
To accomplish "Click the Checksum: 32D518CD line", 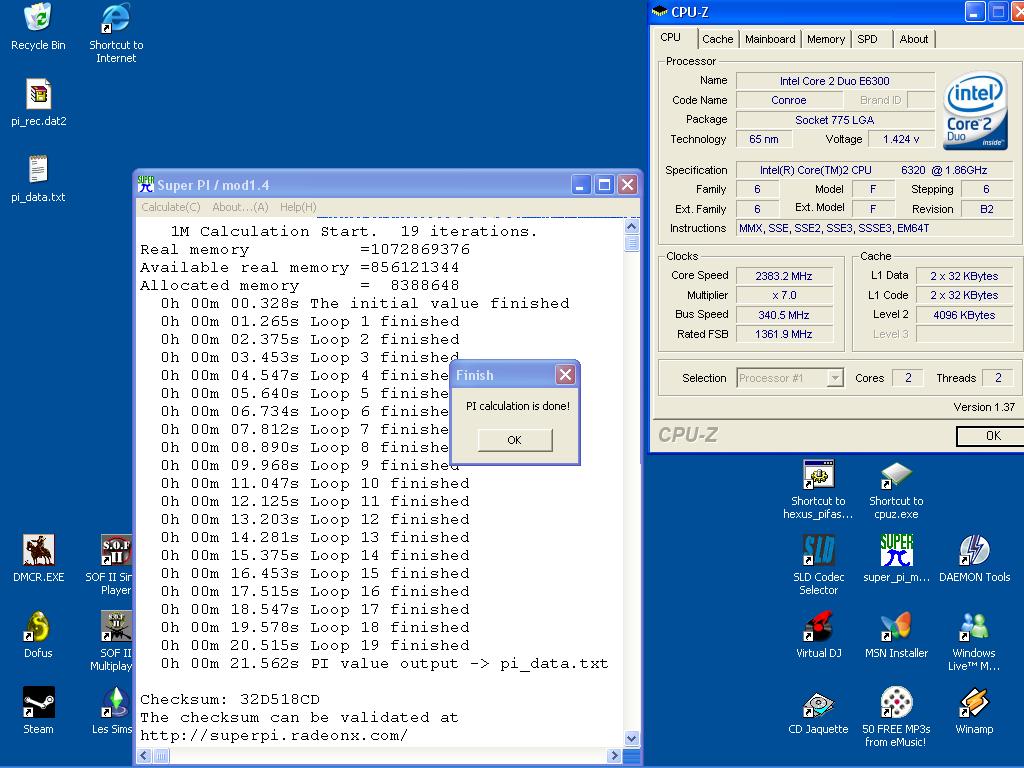I will click(230, 699).
